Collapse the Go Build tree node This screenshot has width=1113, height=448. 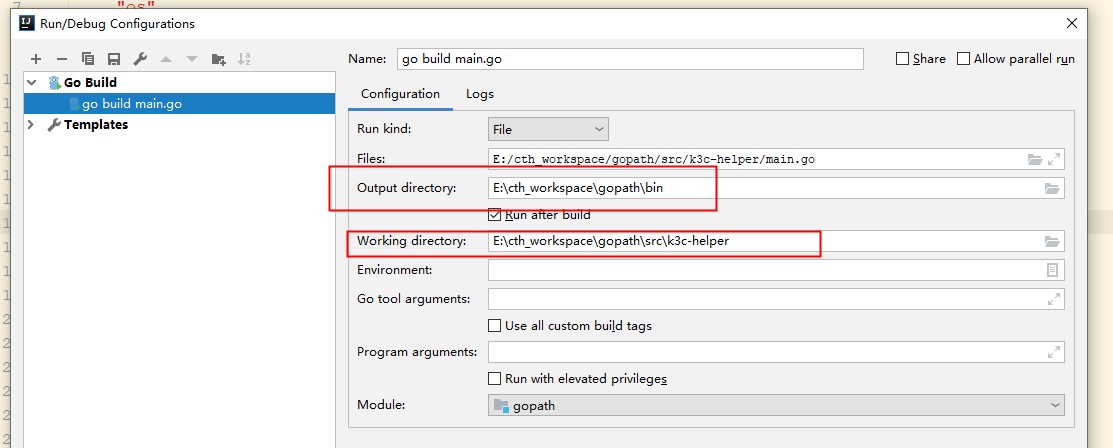(x=31, y=83)
